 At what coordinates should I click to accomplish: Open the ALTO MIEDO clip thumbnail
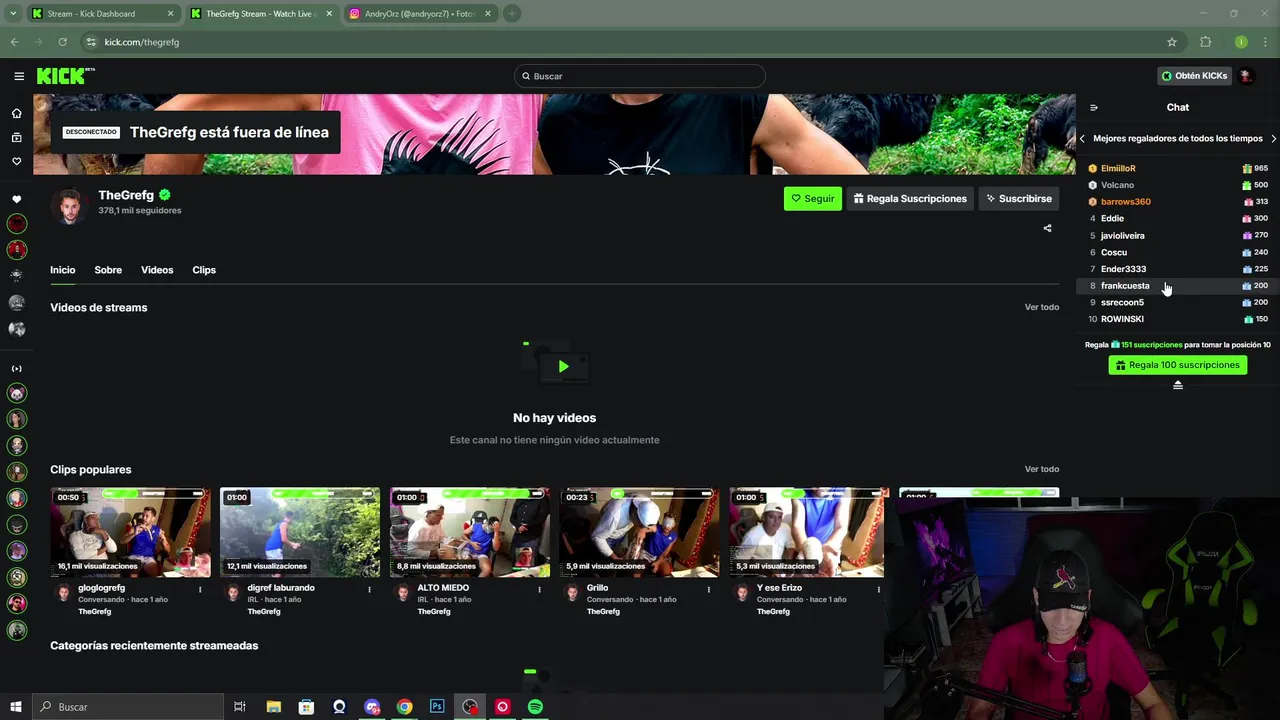tap(470, 532)
